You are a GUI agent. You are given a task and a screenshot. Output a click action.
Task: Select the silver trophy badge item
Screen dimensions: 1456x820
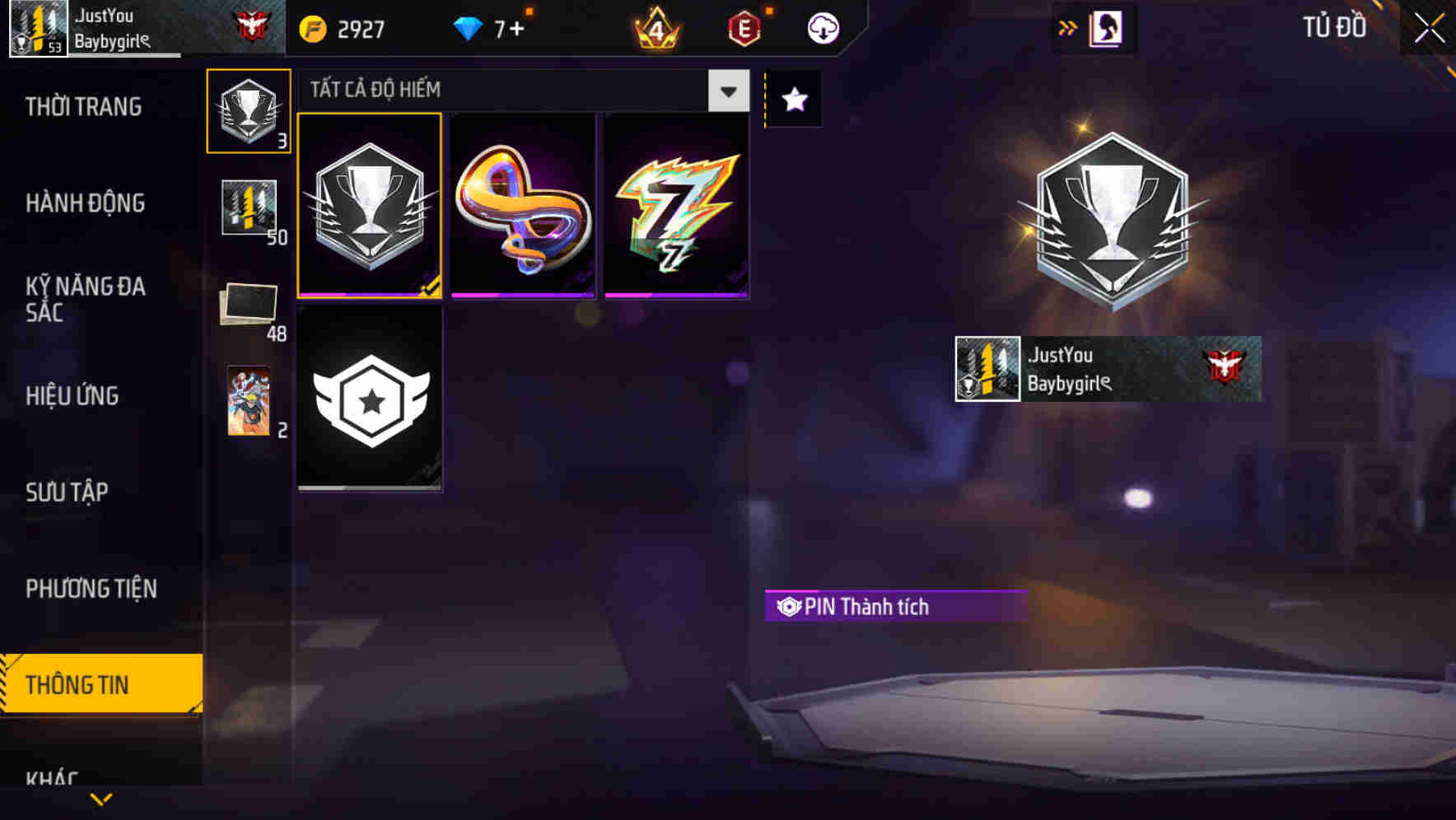pos(370,206)
